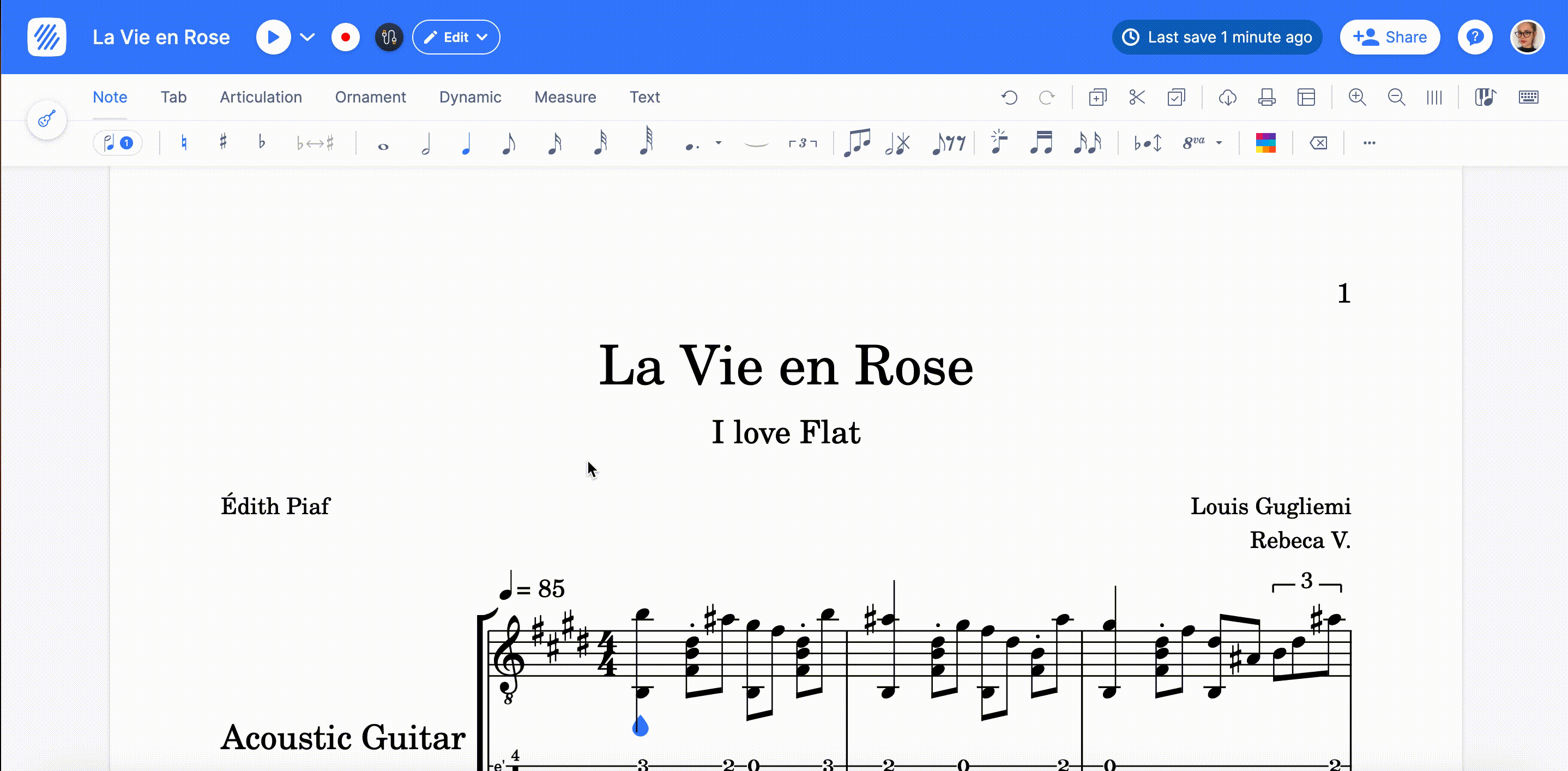Click the La Vie en Rose score title
This screenshot has height=771, width=1568.
click(786, 366)
